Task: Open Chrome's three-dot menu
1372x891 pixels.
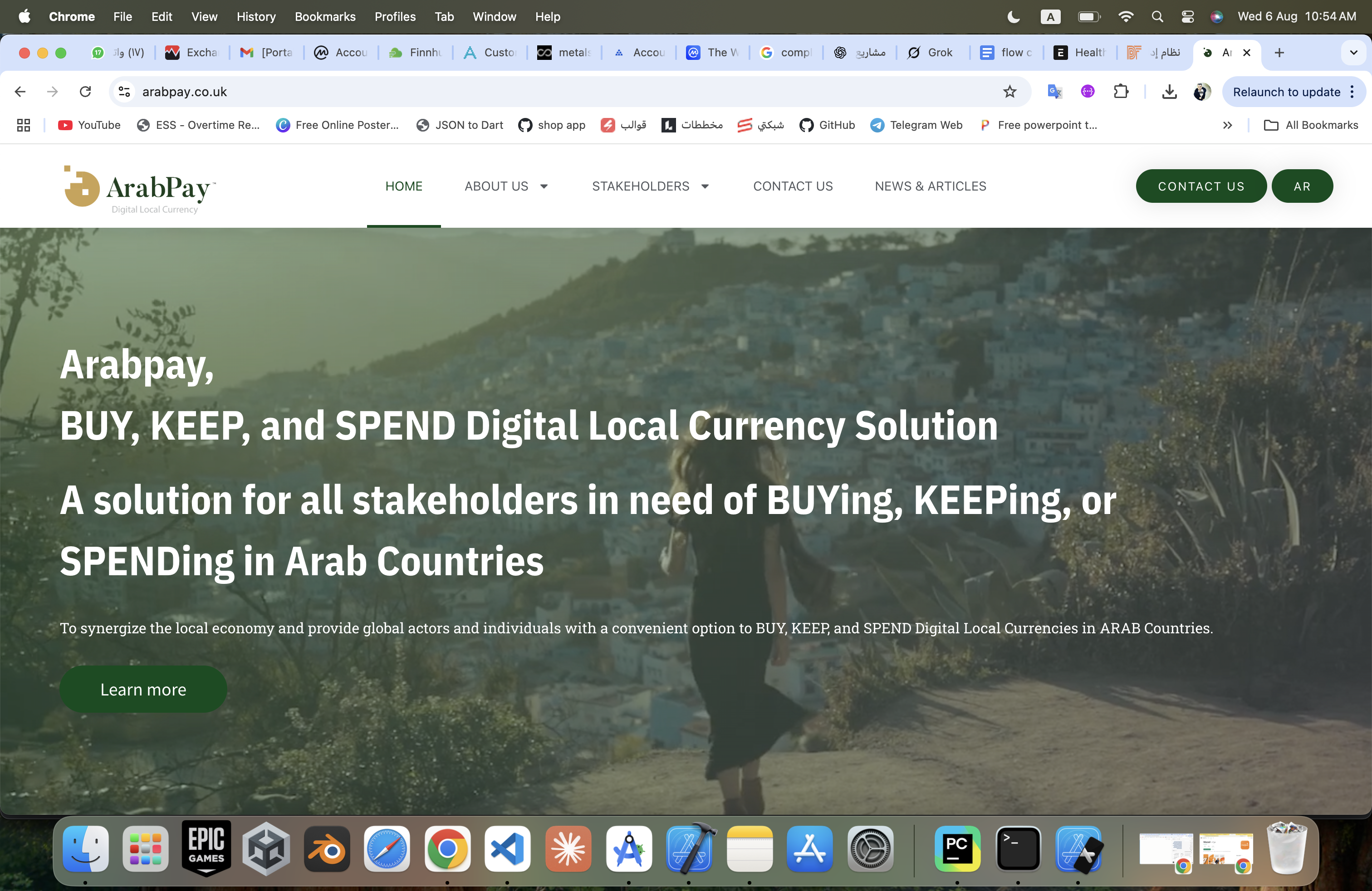Action: (1352, 92)
